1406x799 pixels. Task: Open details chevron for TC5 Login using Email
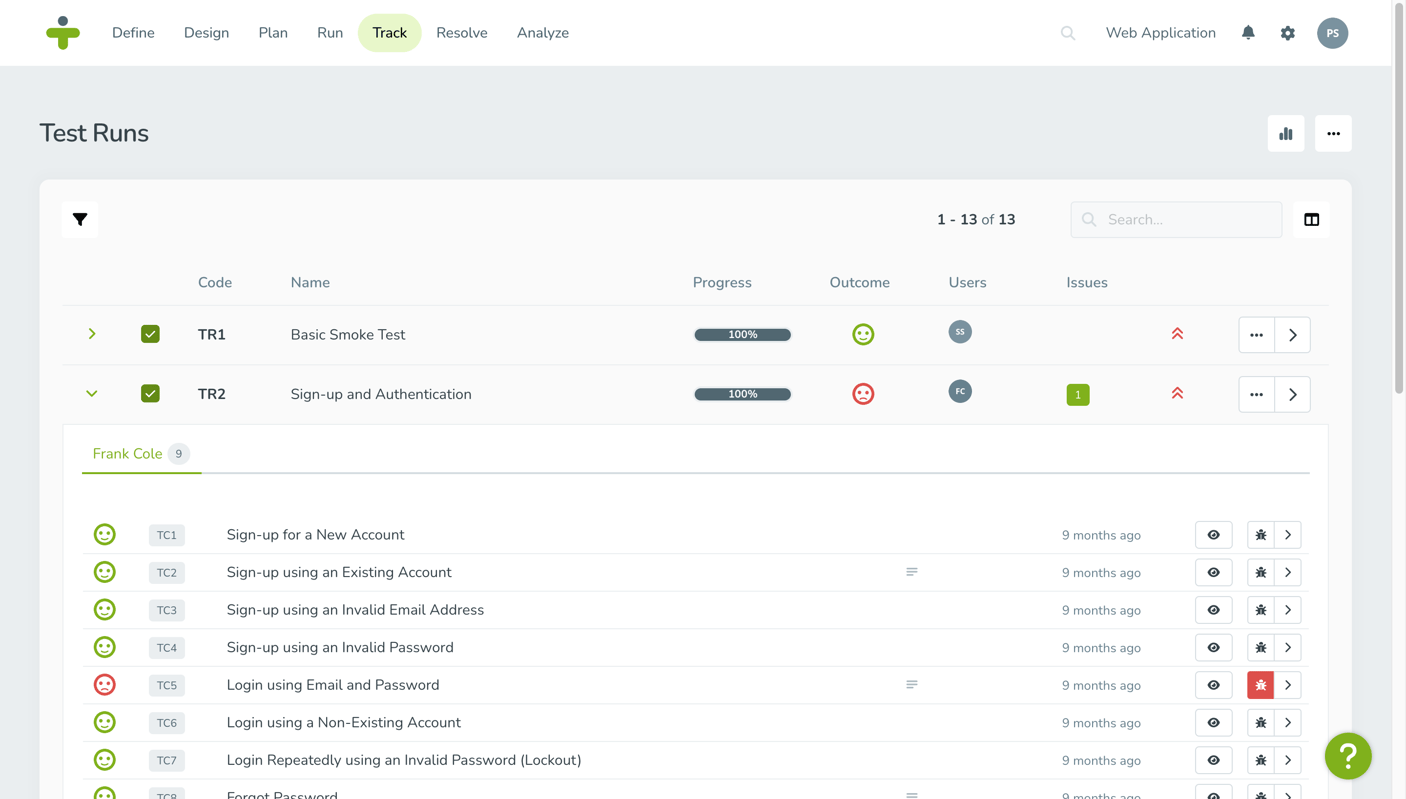[1288, 685]
